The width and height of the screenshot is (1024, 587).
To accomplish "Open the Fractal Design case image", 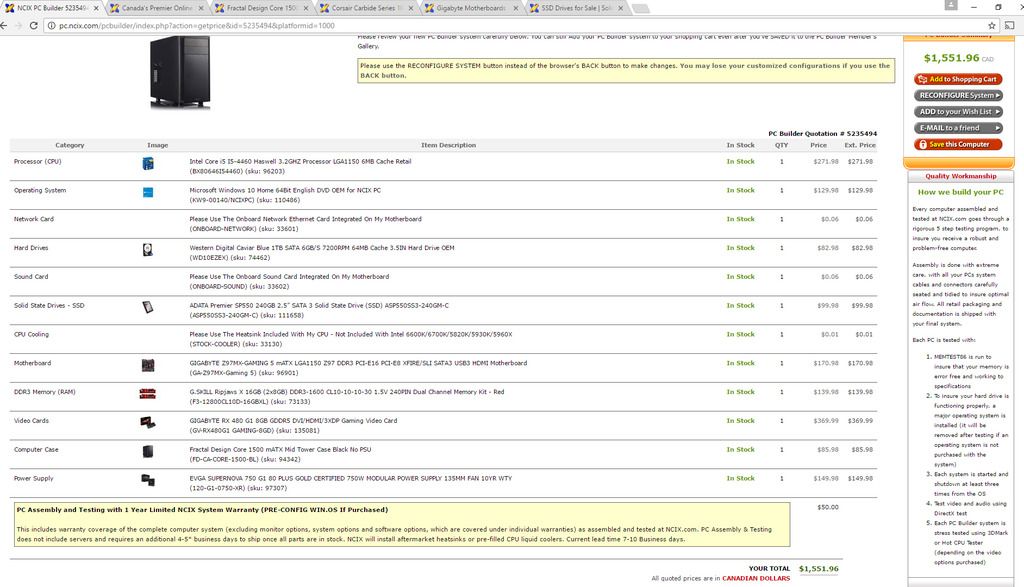I will pyautogui.click(x=148, y=451).
